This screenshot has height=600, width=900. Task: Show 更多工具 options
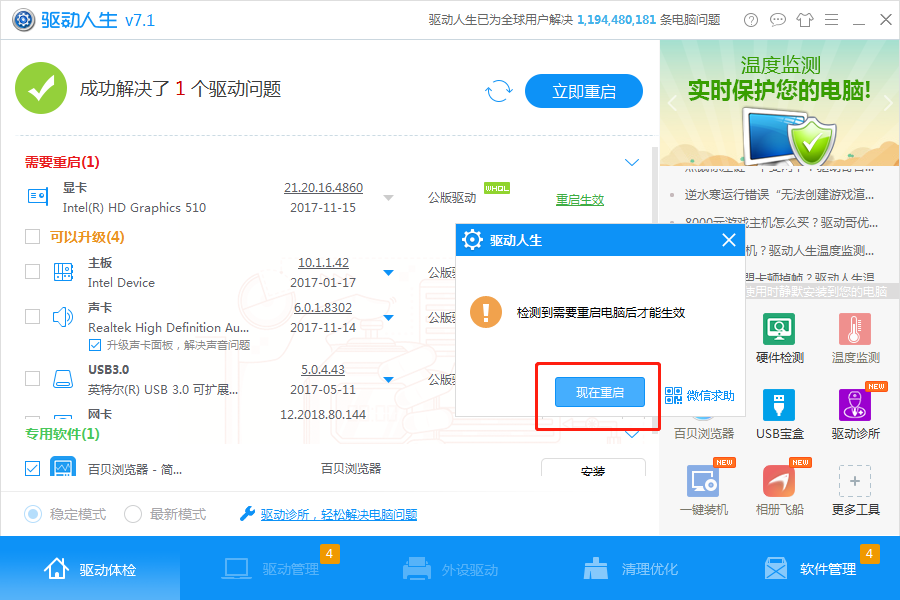[x=855, y=487]
